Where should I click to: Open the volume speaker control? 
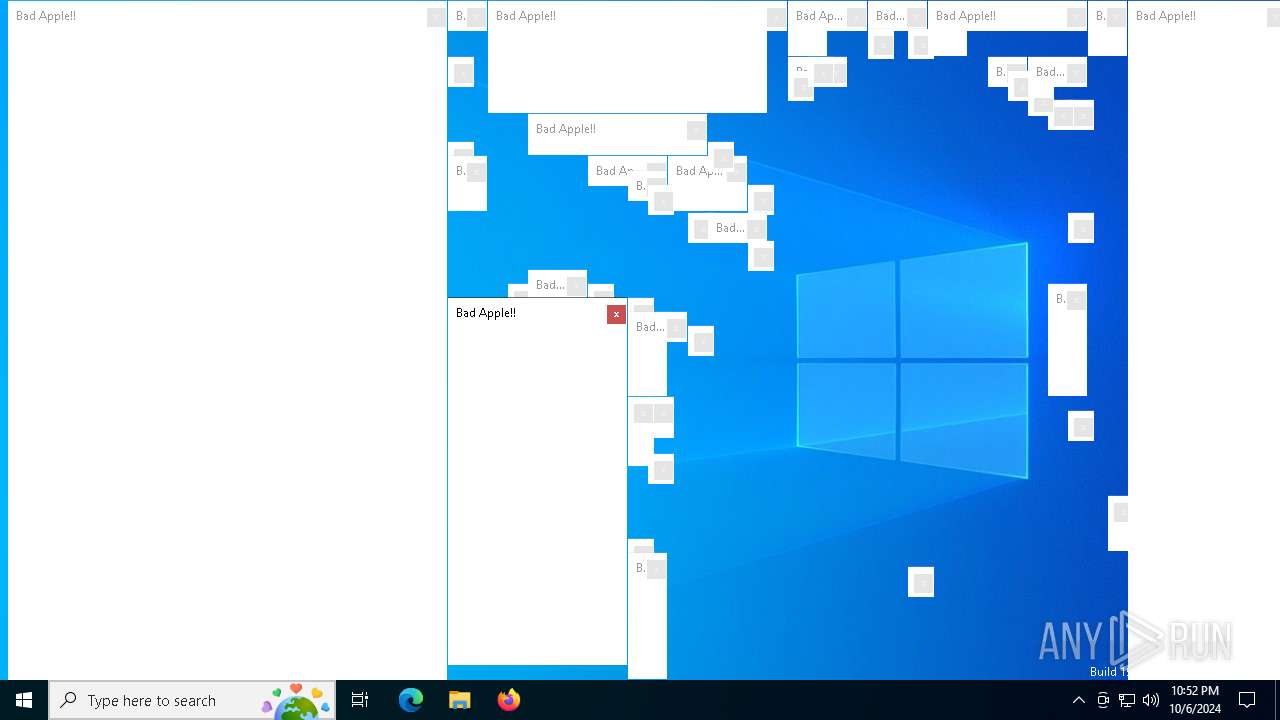1151,700
